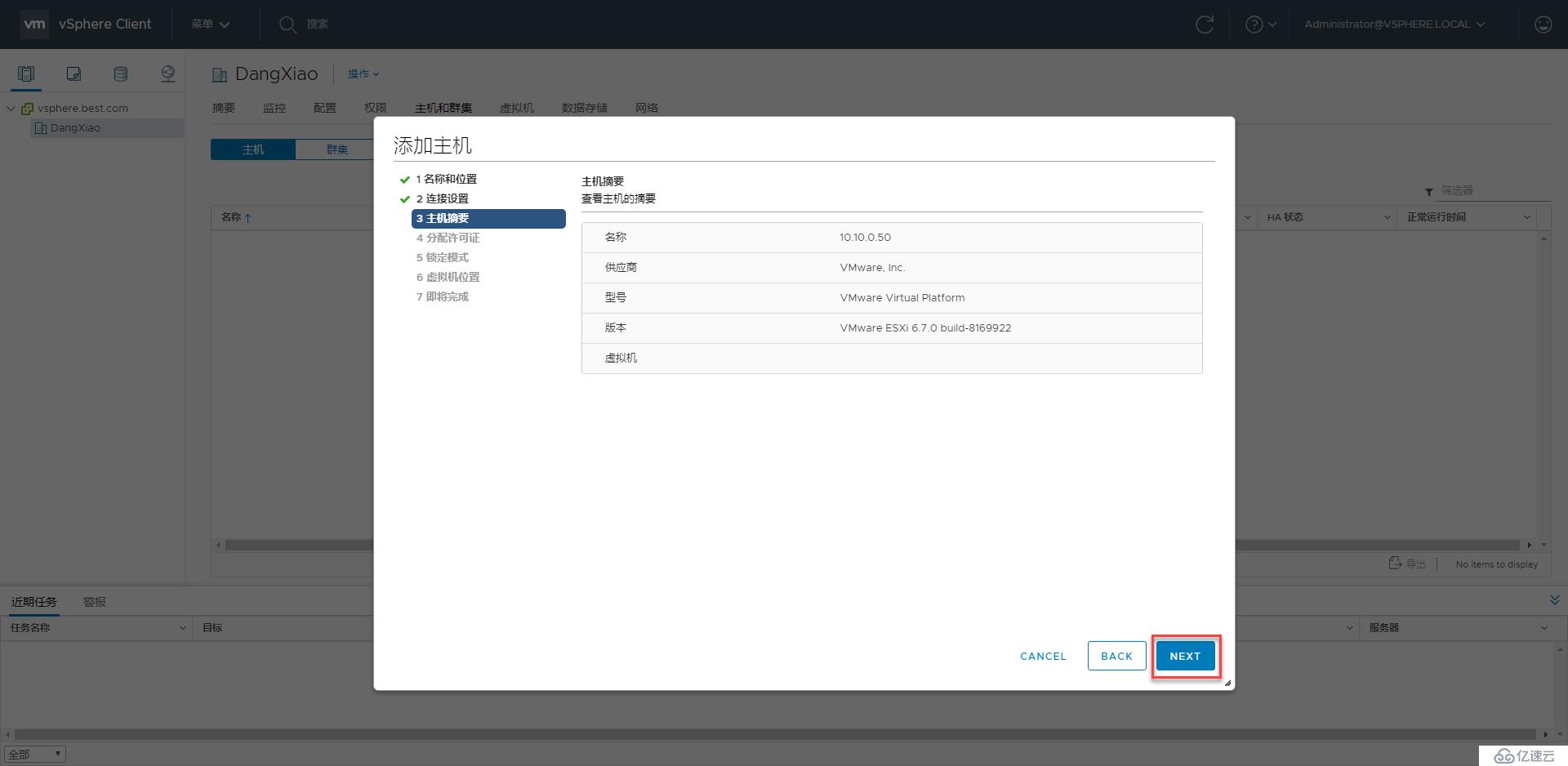Screen dimensions: 1568x766
Task: Click the smiley feedback icon
Action: click(x=1543, y=24)
